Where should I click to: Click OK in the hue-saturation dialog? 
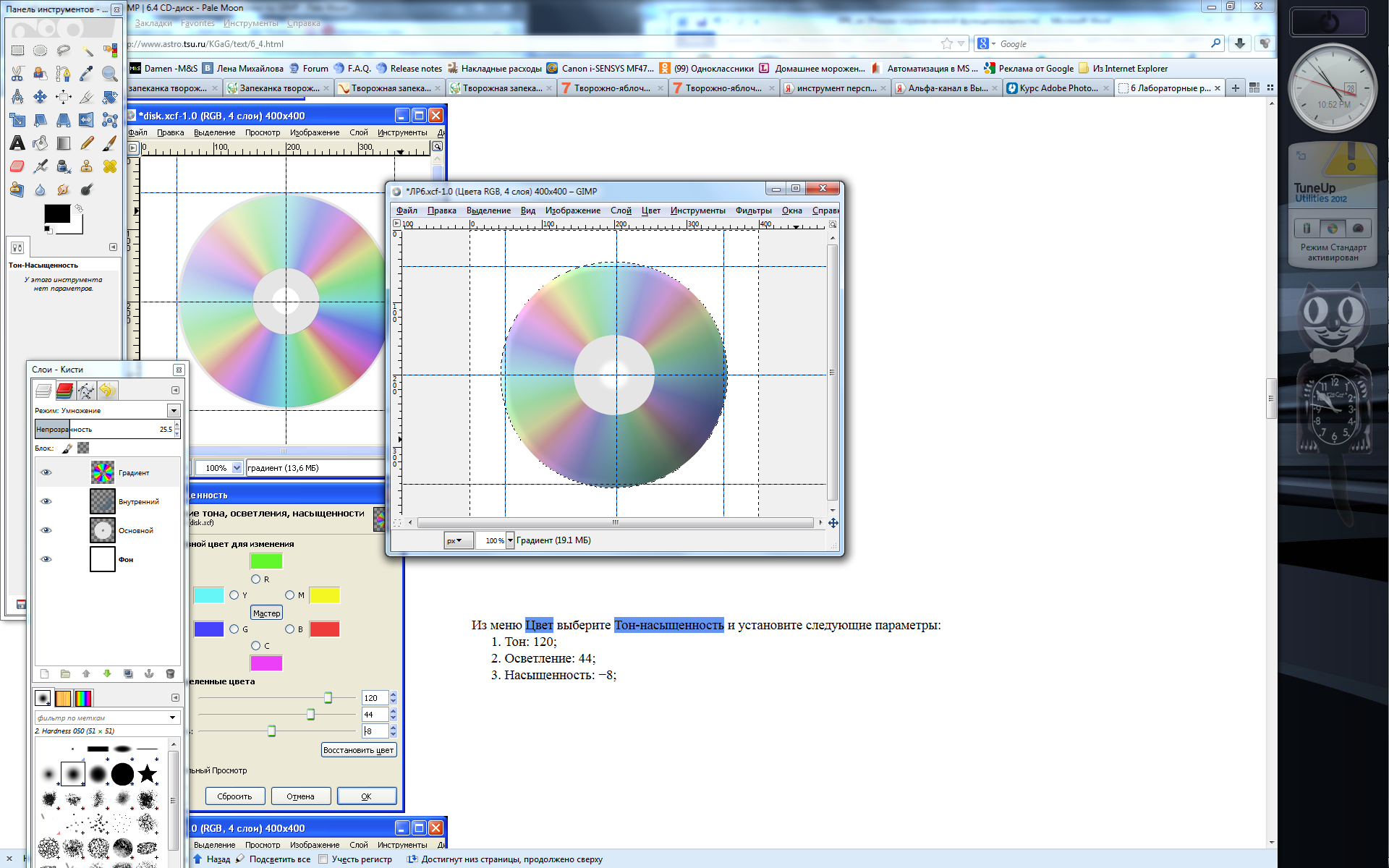(366, 796)
